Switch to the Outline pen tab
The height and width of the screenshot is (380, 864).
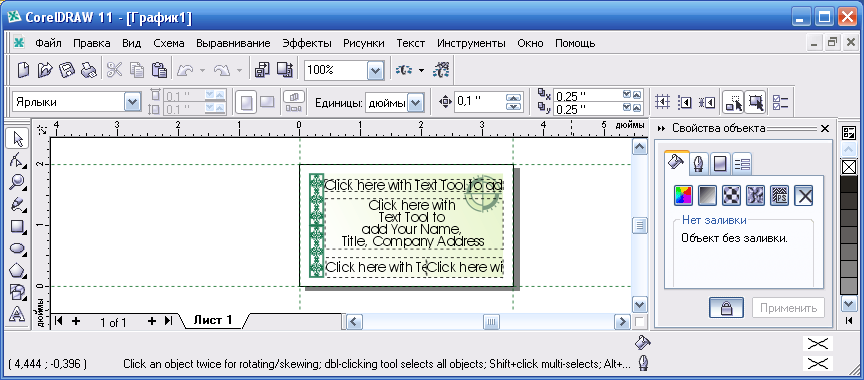pos(699,164)
